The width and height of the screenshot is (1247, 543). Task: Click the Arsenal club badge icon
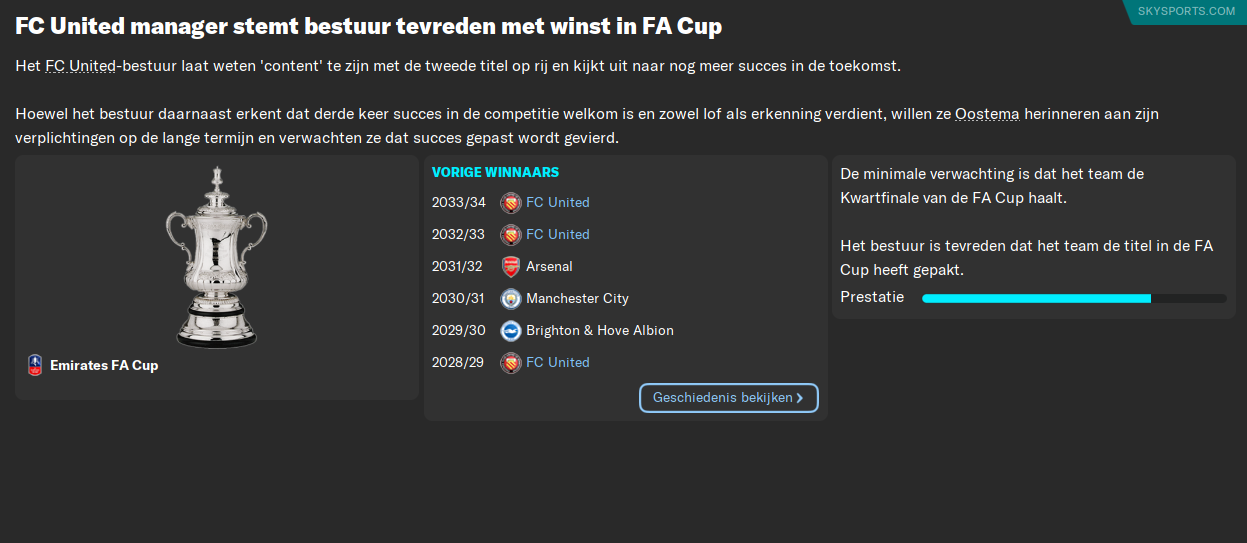[x=511, y=267]
